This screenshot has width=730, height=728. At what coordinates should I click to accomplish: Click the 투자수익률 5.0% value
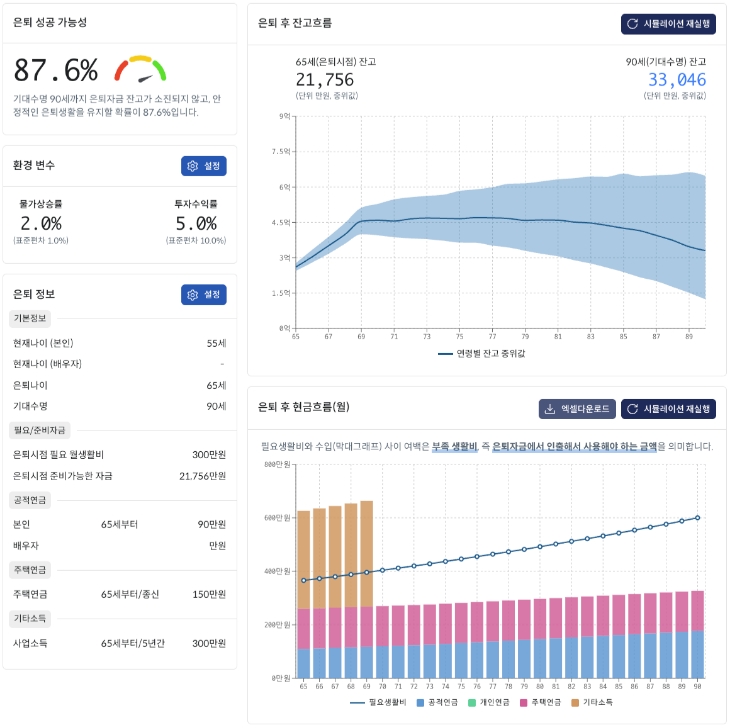(196, 223)
